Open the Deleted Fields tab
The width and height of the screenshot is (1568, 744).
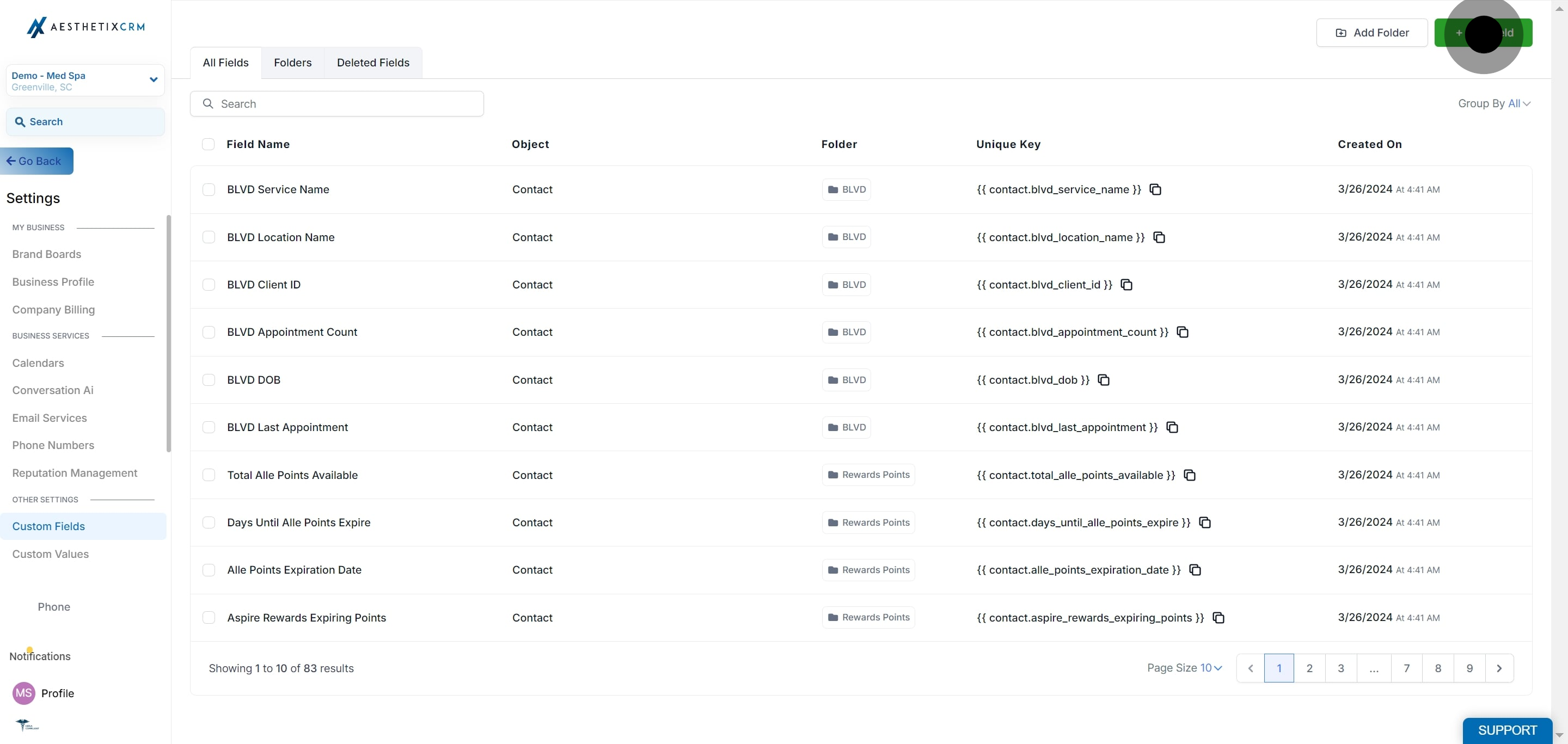(x=372, y=63)
